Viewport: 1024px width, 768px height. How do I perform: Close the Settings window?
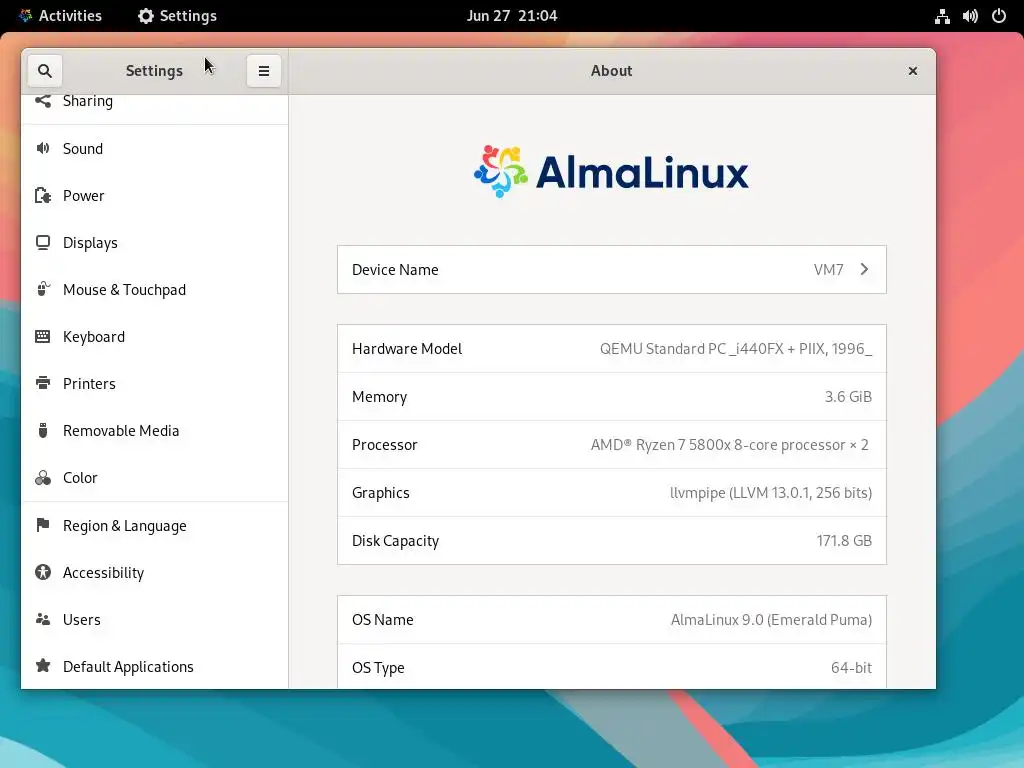coord(913,71)
